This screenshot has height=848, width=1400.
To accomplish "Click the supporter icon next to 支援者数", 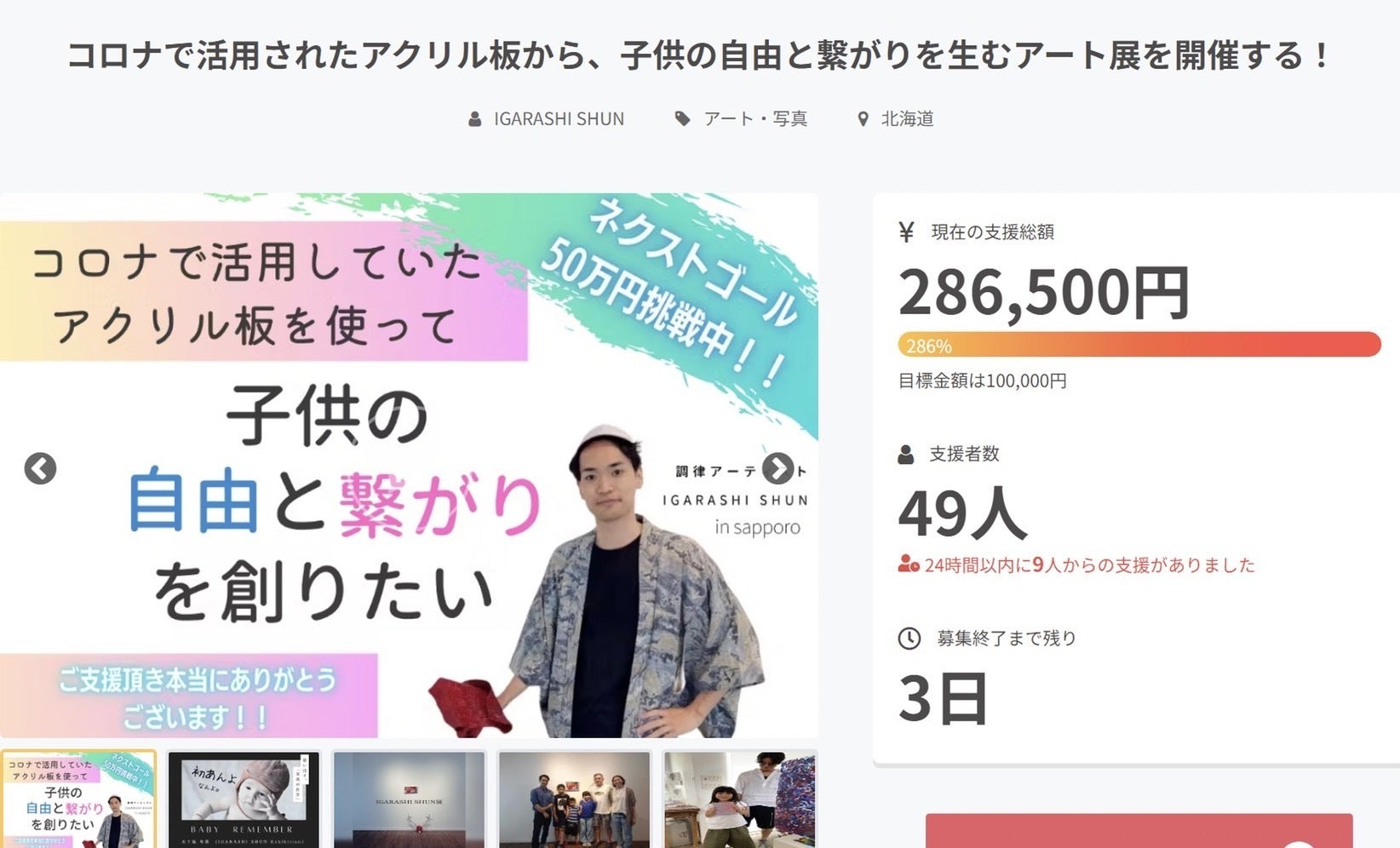I will [x=906, y=455].
